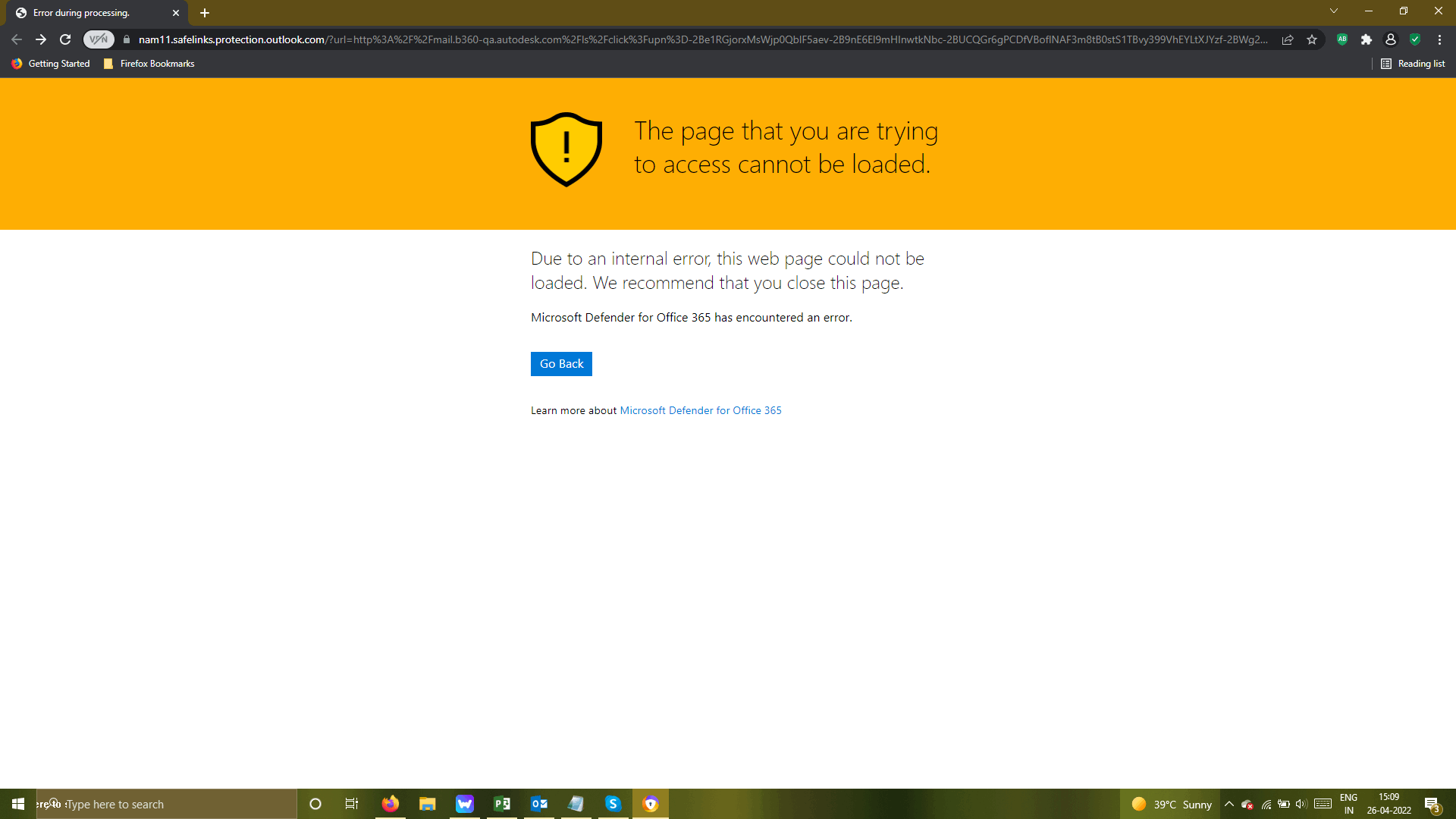Open Microsoft Defender for Office 365 link
The width and height of the screenshot is (1456, 819).
point(701,410)
